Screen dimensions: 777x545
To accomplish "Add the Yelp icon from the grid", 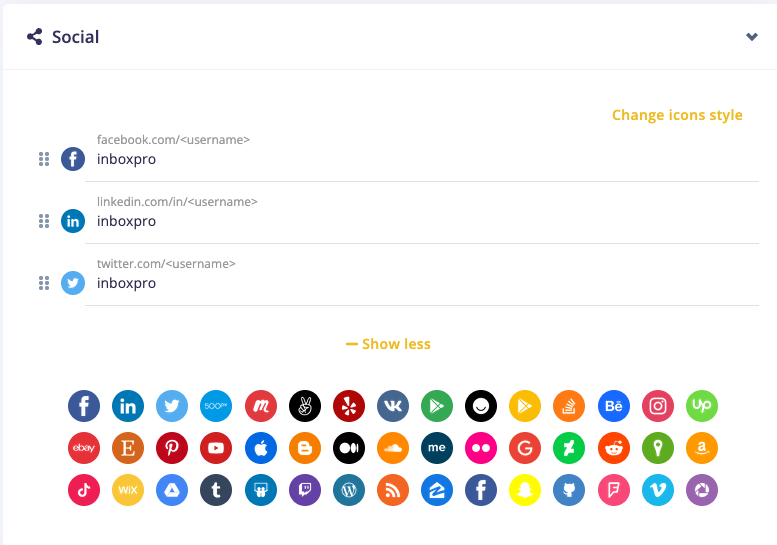I will coord(349,405).
